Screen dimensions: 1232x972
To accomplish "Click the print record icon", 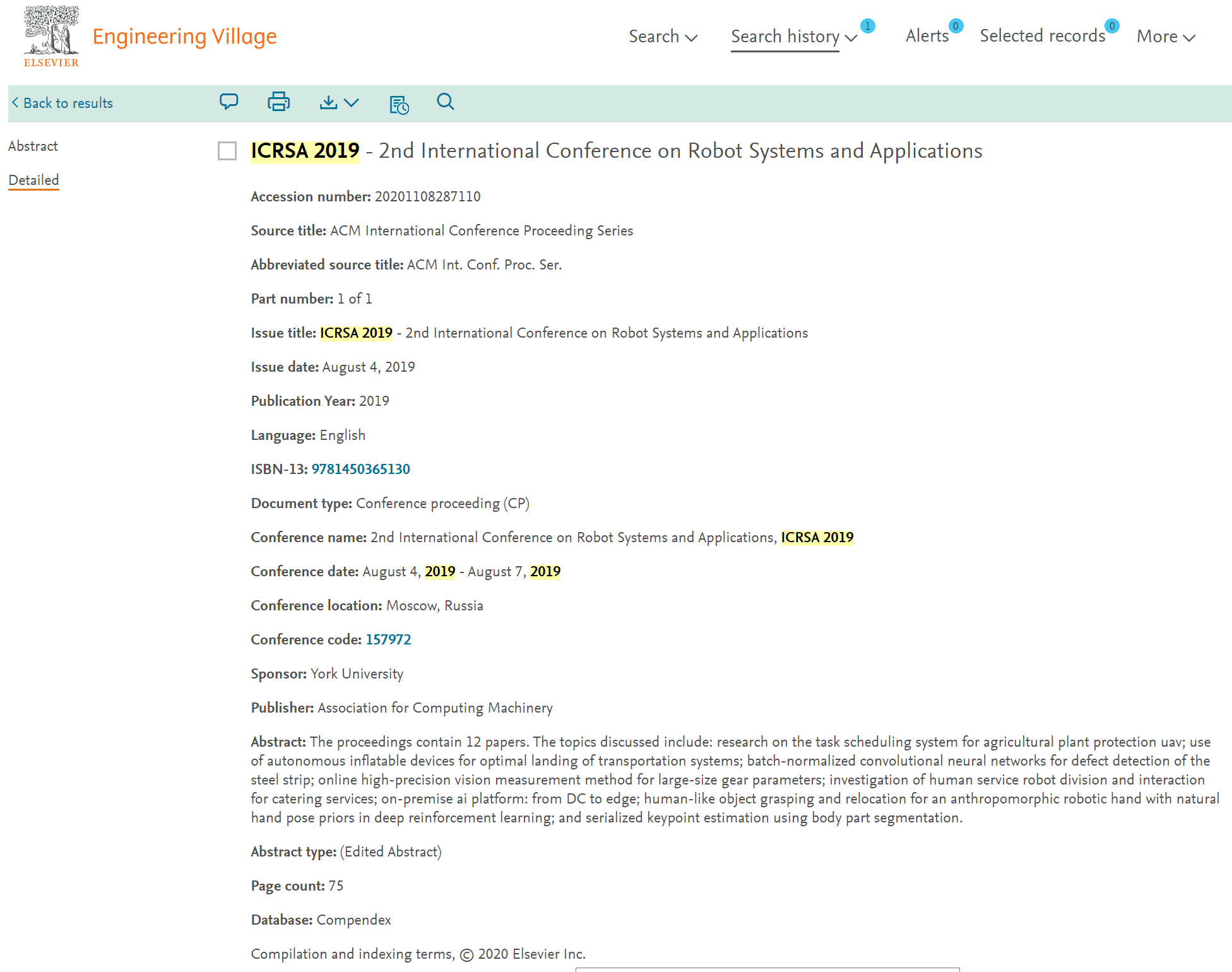I will pyautogui.click(x=278, y=102).
